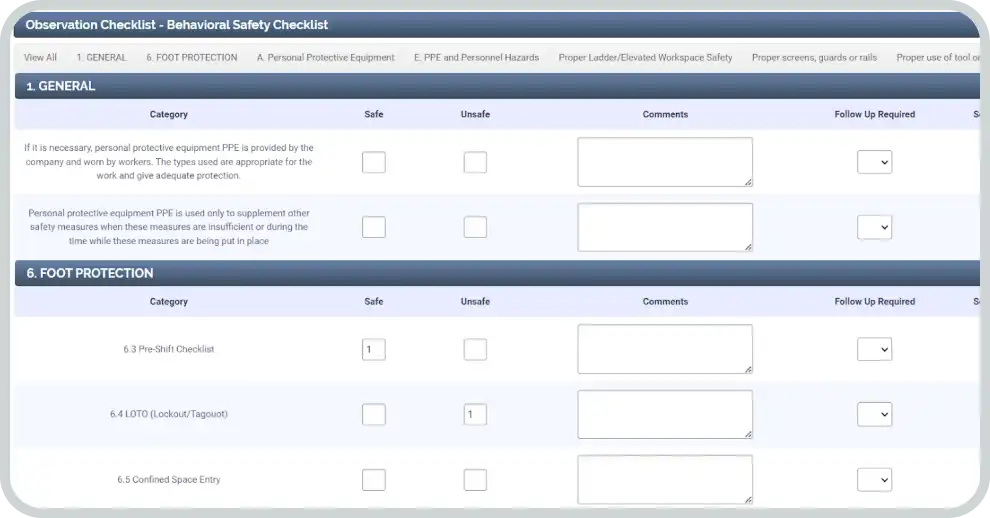Image resolution: width=990 pixels, height=518 pixels.
Task: Check Safe box for 6.3 Pre-Shift Checklist
Action: [x=373, y=350]
